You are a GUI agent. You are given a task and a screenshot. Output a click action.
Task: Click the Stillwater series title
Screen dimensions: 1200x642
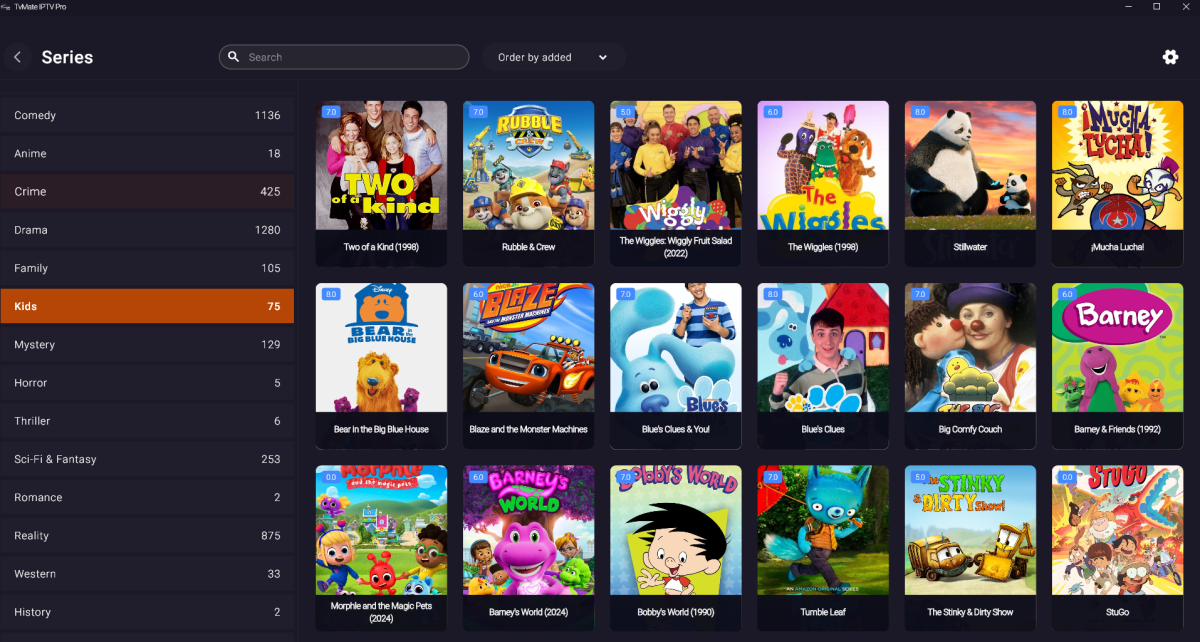(x=970, y=247)
